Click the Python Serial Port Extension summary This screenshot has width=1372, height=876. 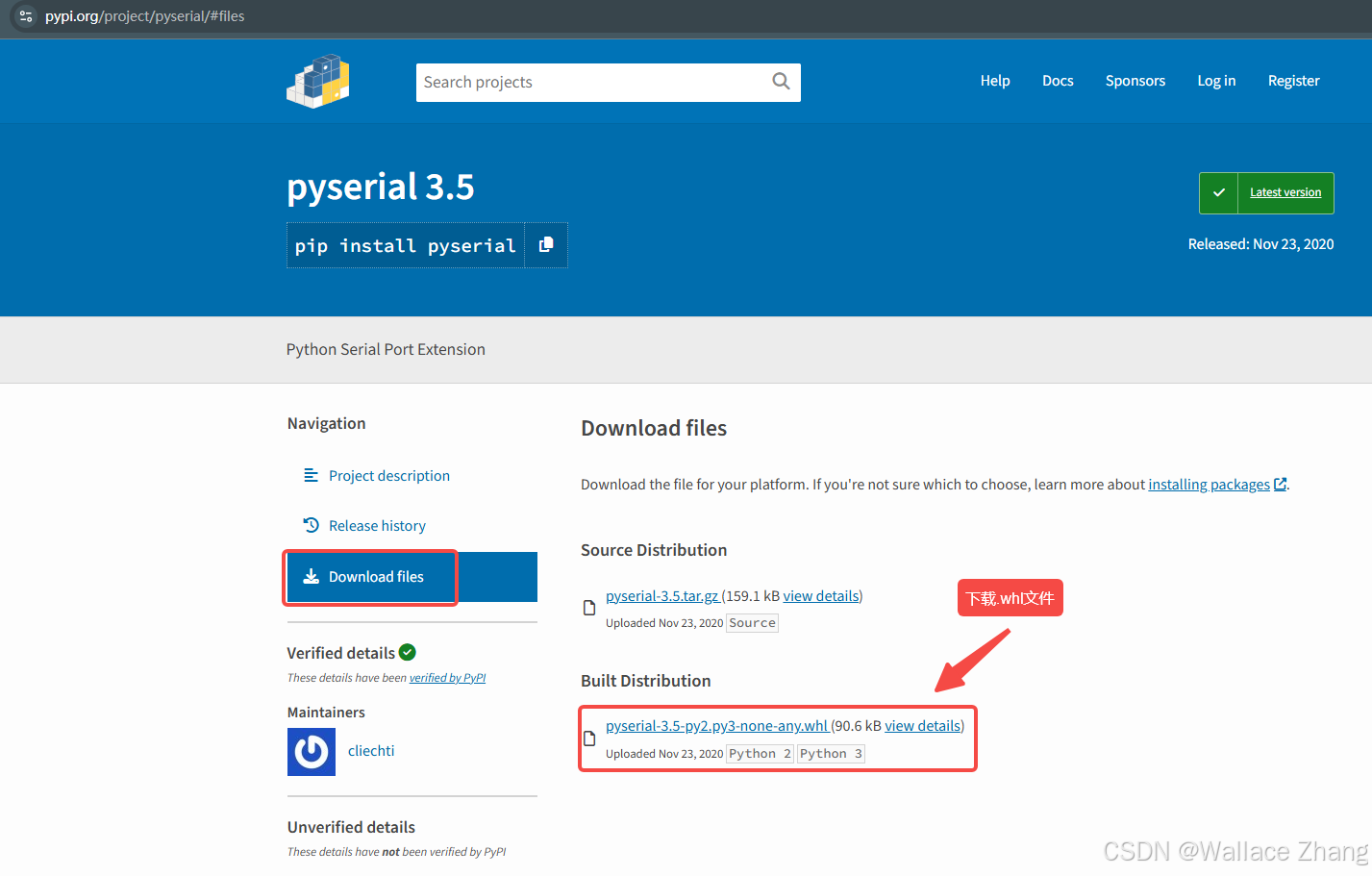pyautogui.click(x=386, y=349)
